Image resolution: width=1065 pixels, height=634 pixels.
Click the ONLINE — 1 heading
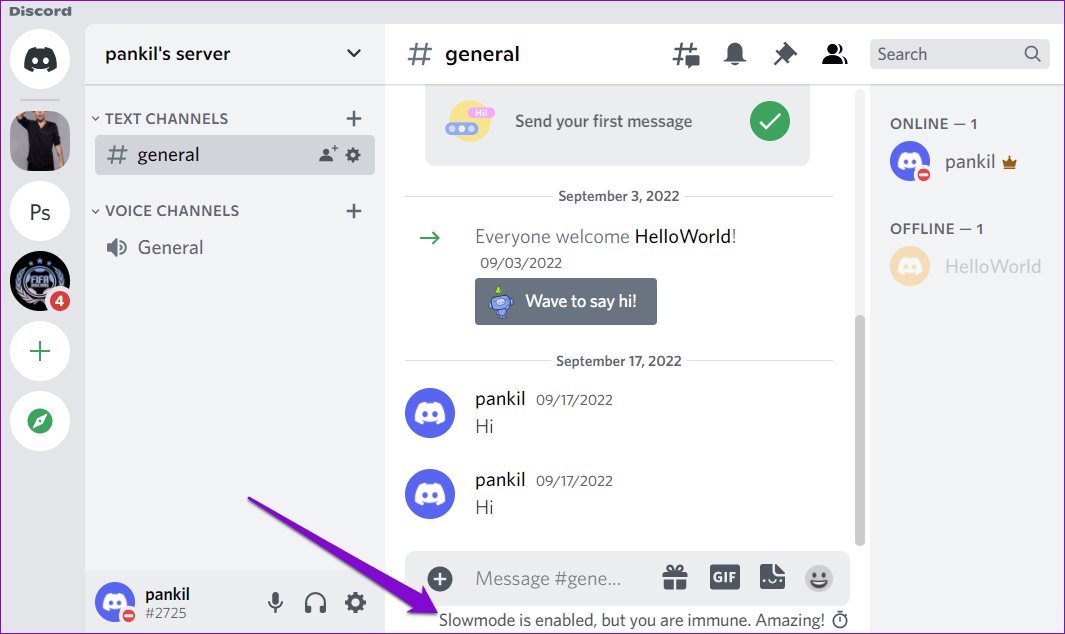point(934,124)
